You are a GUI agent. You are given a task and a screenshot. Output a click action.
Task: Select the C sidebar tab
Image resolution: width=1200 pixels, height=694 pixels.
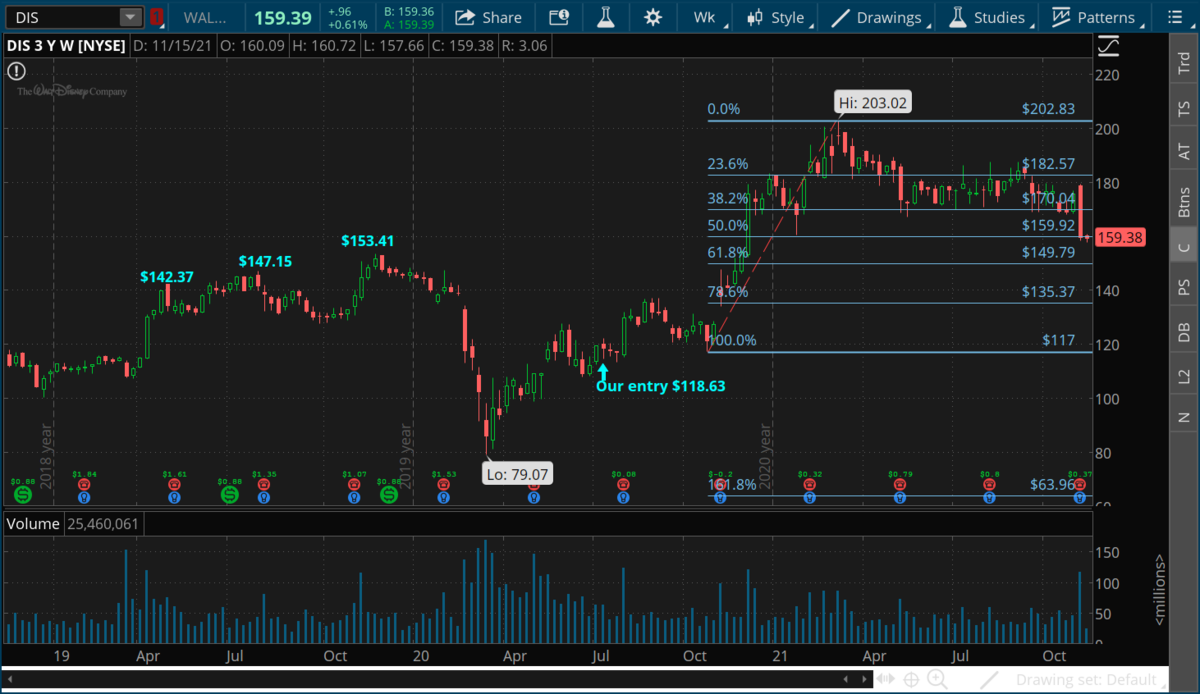click(1184, 247)
